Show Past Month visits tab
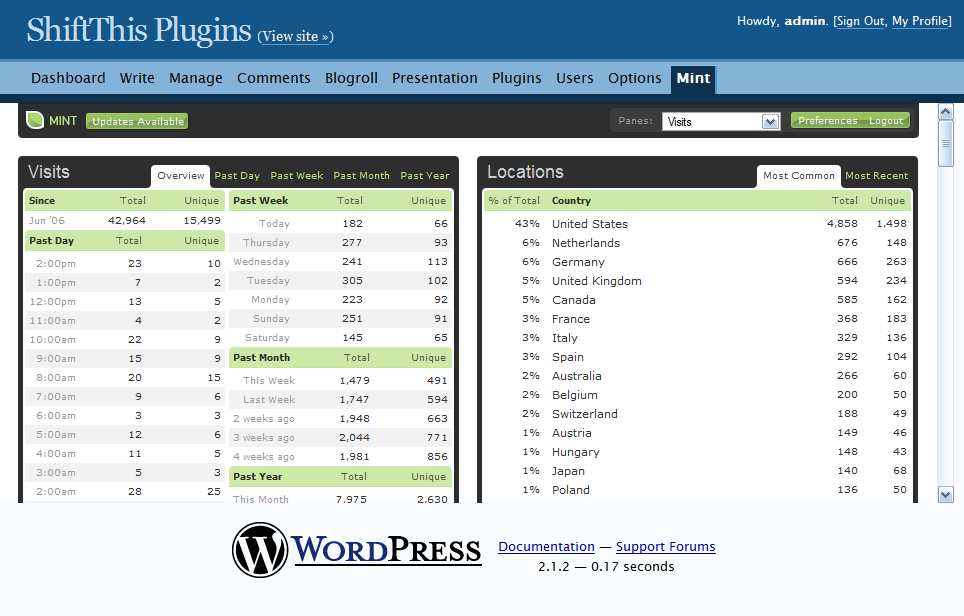Image resolution: width=964 pixels, height=616 pixels. [x=362, y=176]
